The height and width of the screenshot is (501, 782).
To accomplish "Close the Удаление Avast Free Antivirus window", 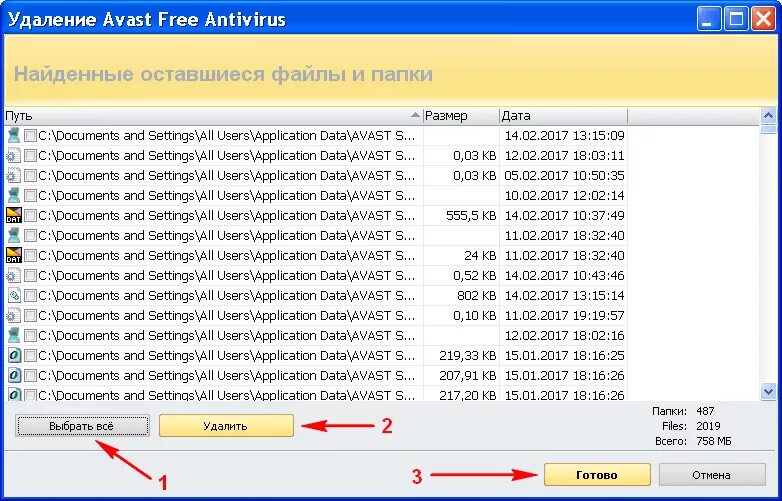I will click(764, 19).
